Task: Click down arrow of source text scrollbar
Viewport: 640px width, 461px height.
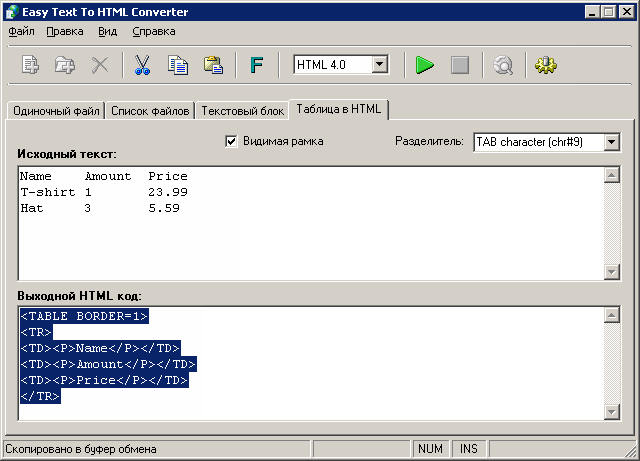Action: click(x=611, y=272)
